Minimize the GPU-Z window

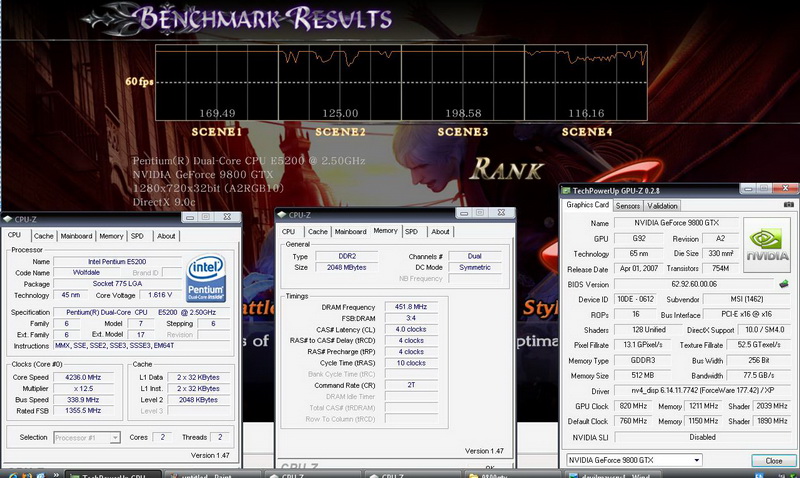tap(748, 189)
